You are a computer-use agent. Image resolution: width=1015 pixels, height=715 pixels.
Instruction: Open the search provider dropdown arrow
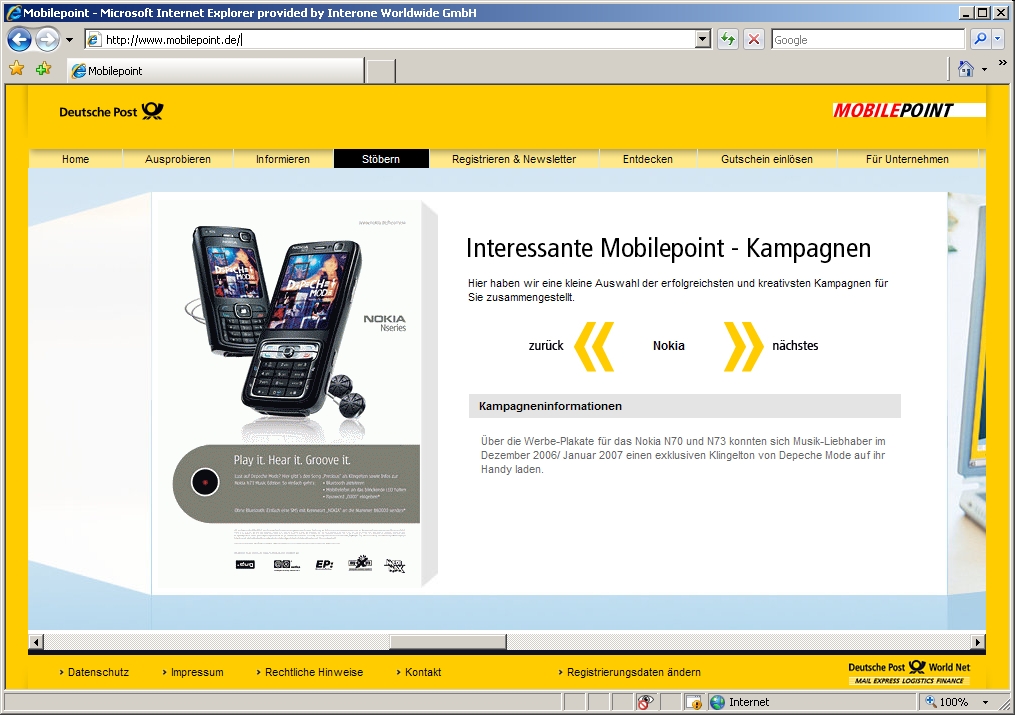click(x=996, y=39)
